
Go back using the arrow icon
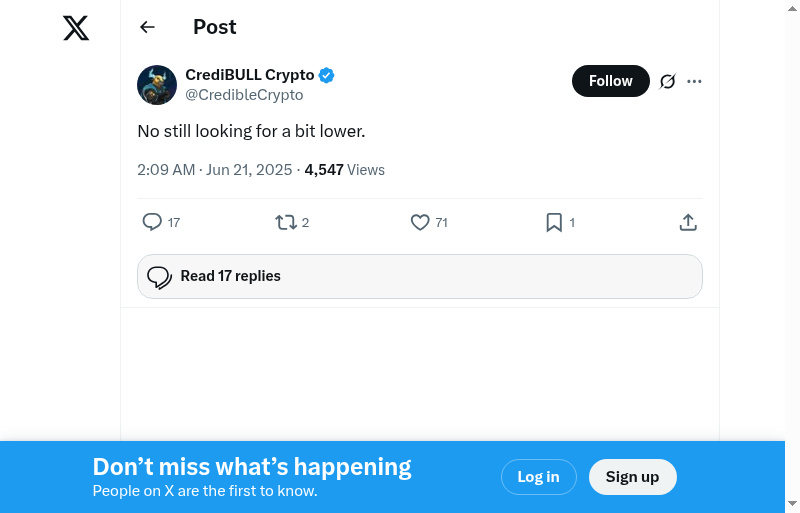[x=147, y=27]
